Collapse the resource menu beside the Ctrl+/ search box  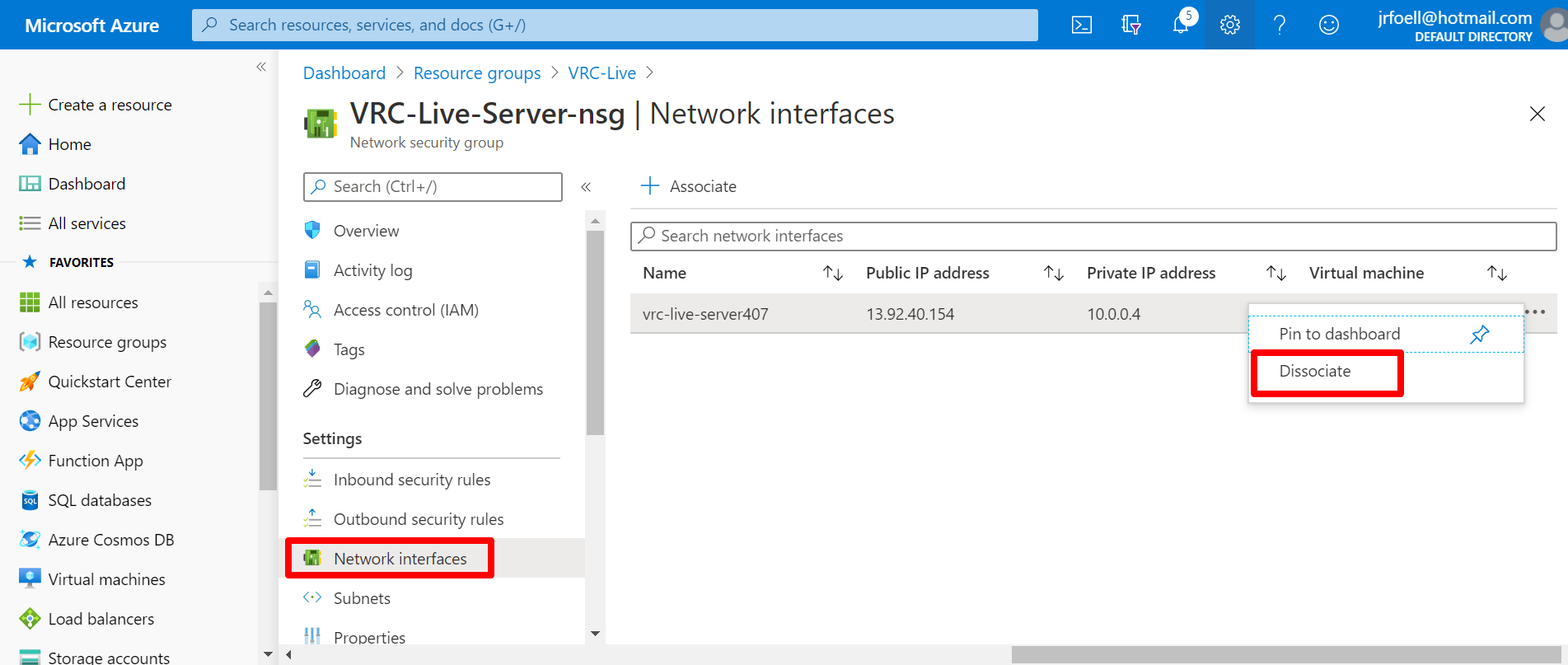[x=586, y=187]
